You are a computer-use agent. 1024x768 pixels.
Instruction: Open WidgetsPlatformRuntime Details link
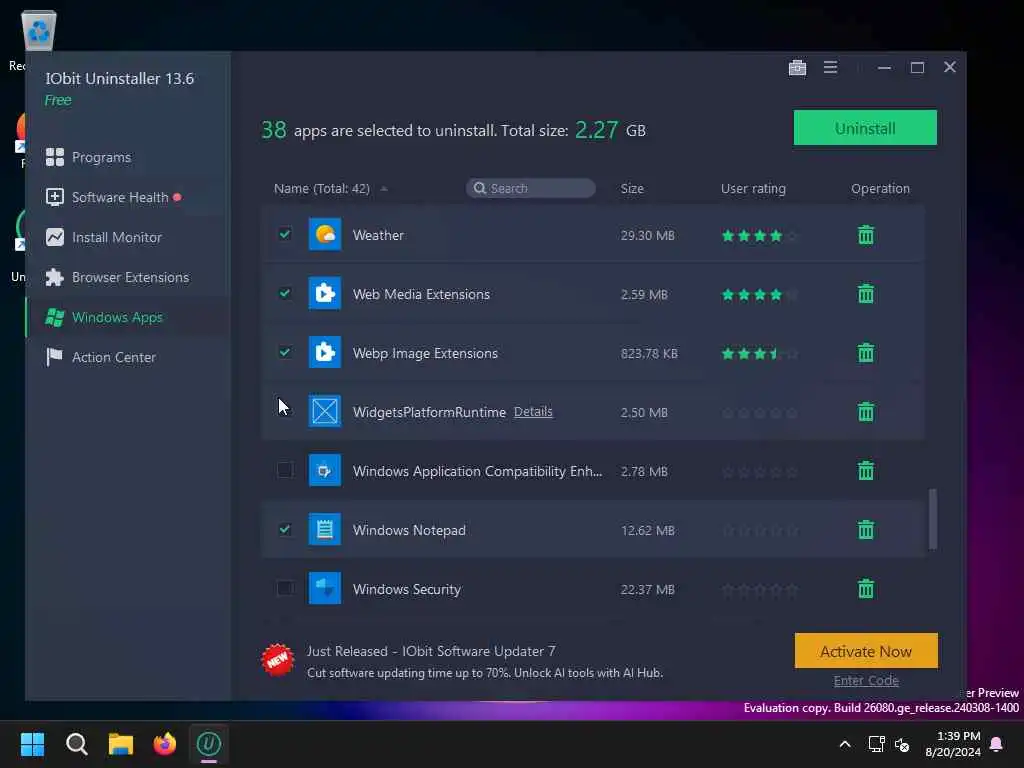coord(533,411)
